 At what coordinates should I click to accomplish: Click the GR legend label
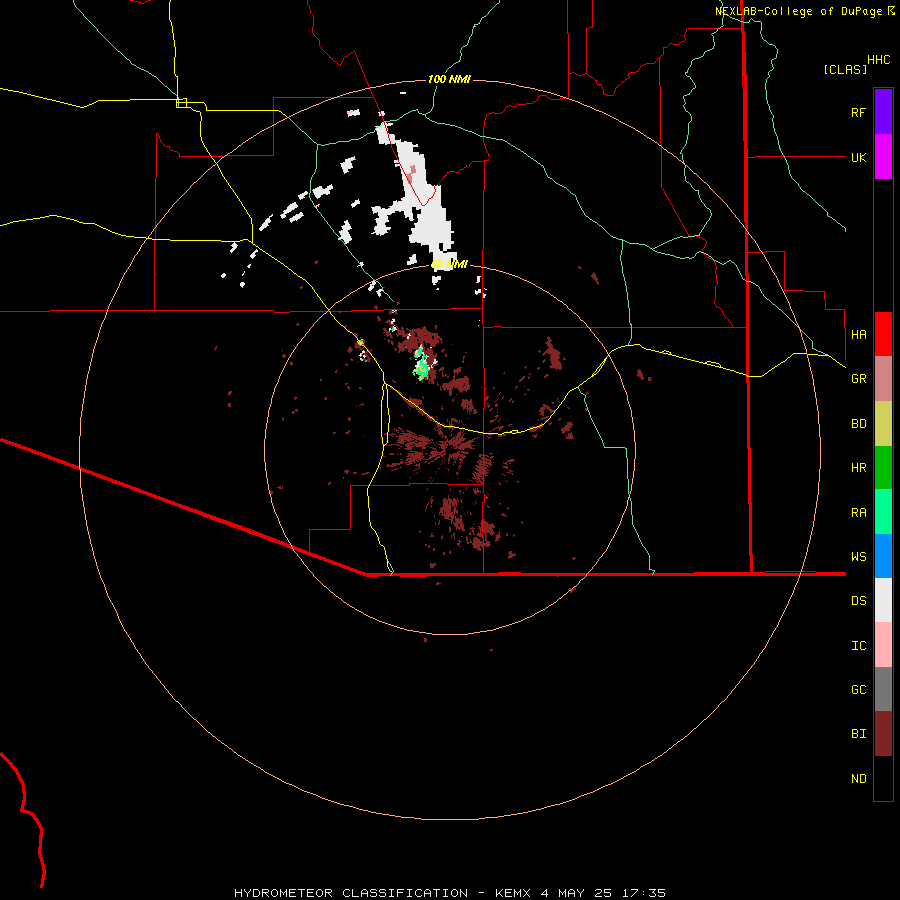tap(858, 379)
